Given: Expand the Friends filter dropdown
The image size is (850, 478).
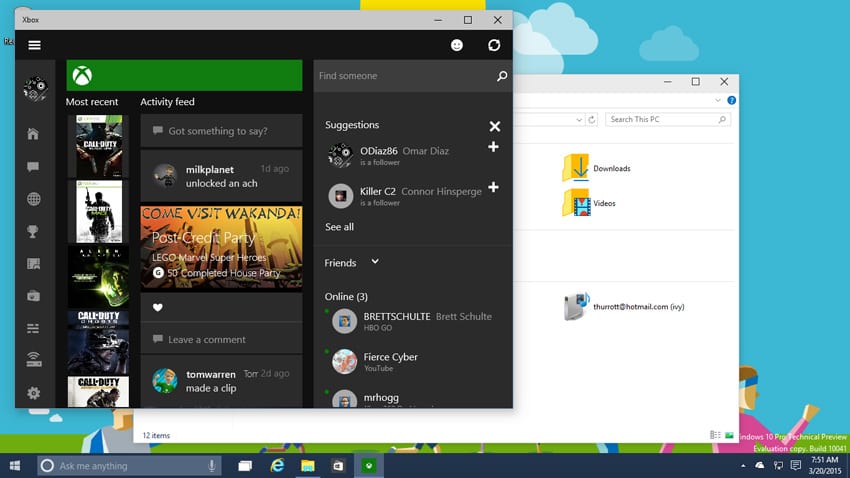Looking at the screenshot, I should [x=375, y=262].
